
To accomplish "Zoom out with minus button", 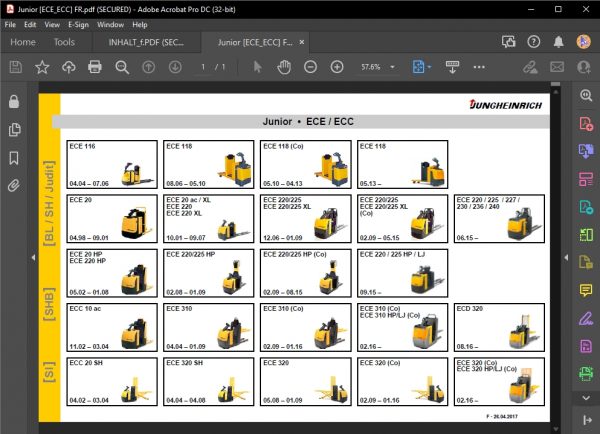I will coord(310,67).
